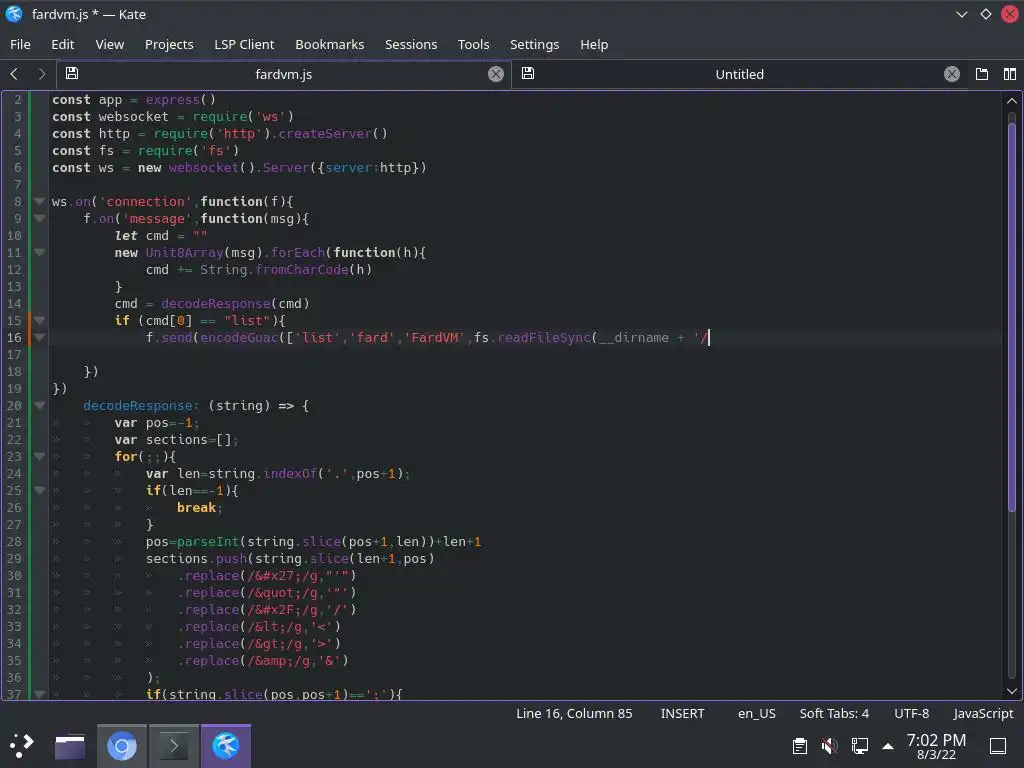This screenshot has width=1024, height=768.
Task: Collapse the fold at line 16
Action: point(39,337)
